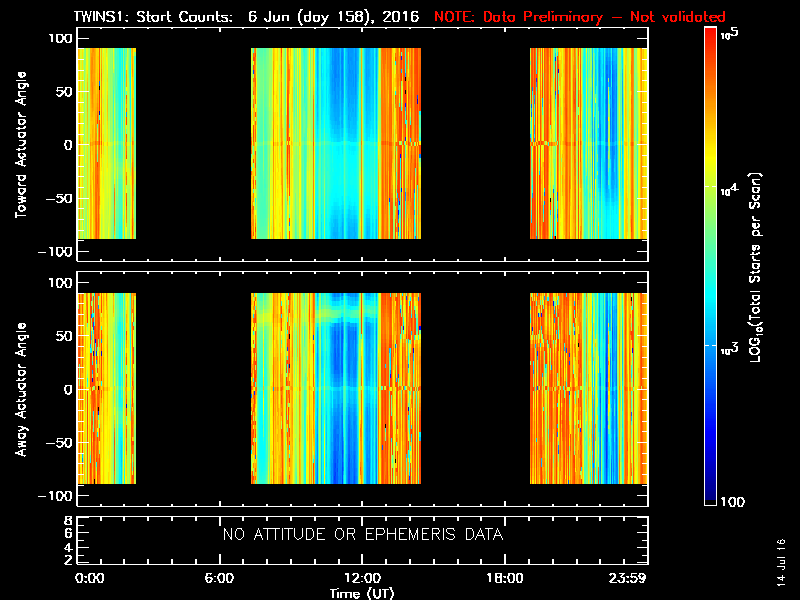Click the 12:00 time axis label
800x600 pixels.
click(362, 578)
